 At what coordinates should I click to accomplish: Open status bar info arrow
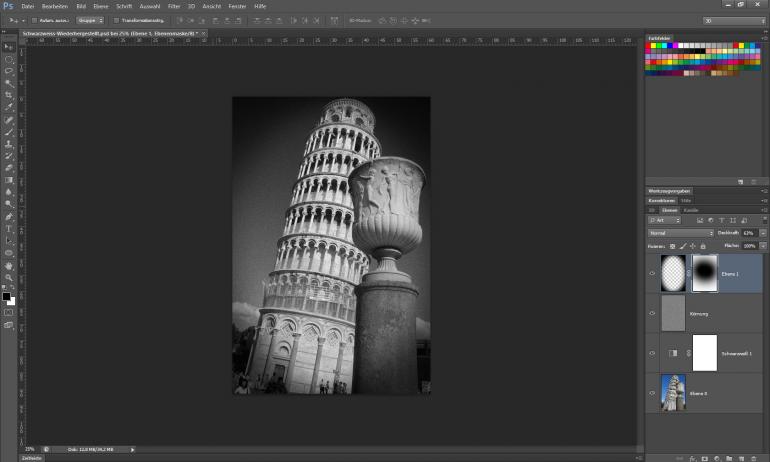point(132,450)
